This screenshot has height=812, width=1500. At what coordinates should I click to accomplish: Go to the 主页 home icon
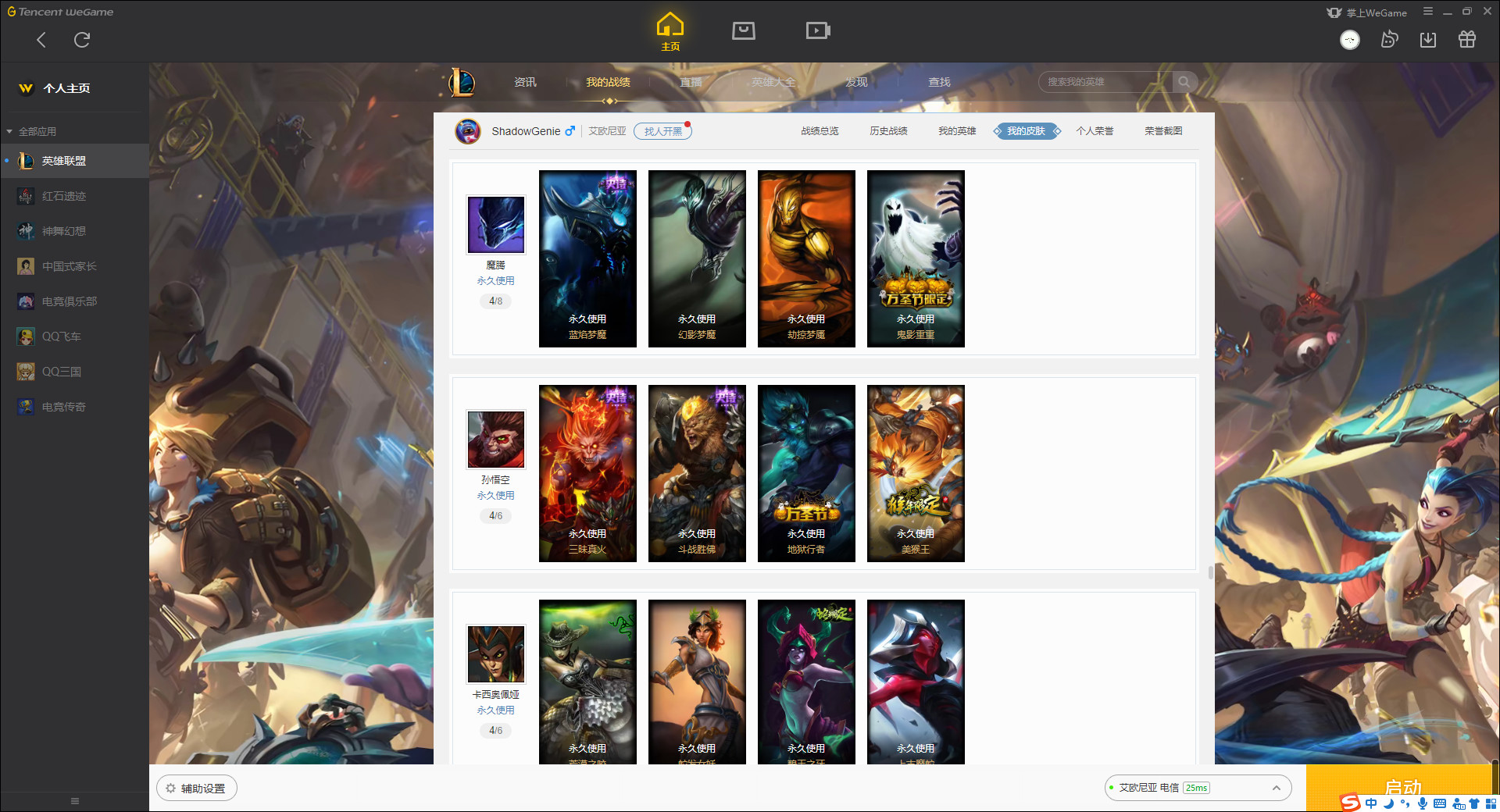click(670, 32)
